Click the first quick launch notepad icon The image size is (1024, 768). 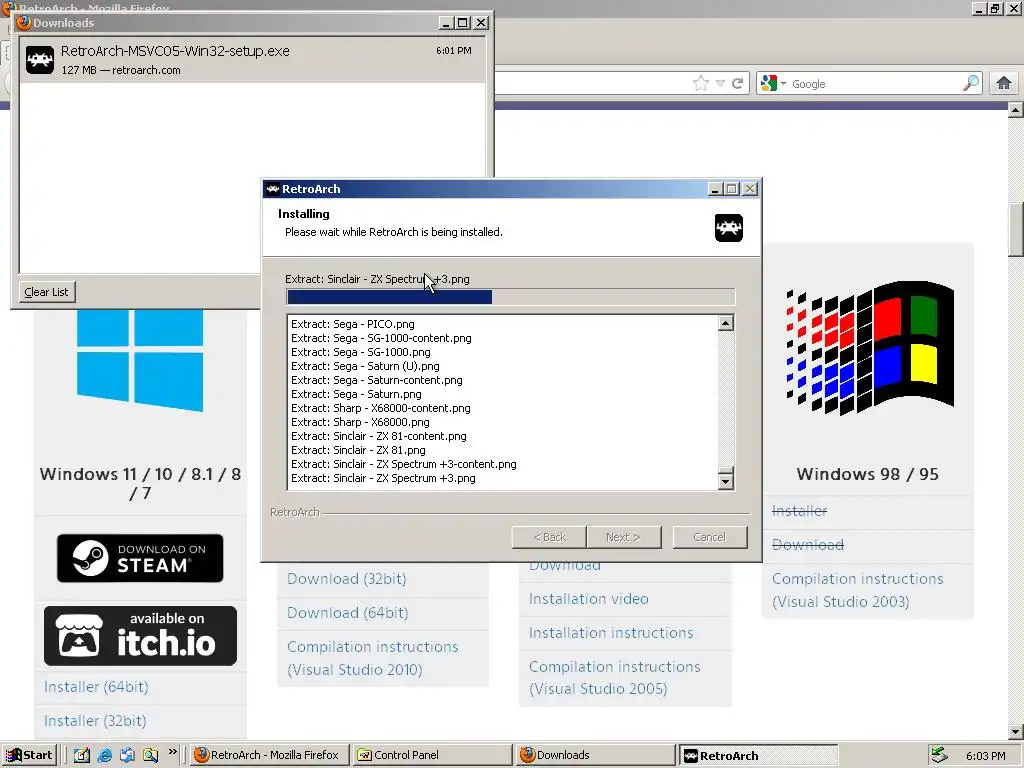click(82, 755)
